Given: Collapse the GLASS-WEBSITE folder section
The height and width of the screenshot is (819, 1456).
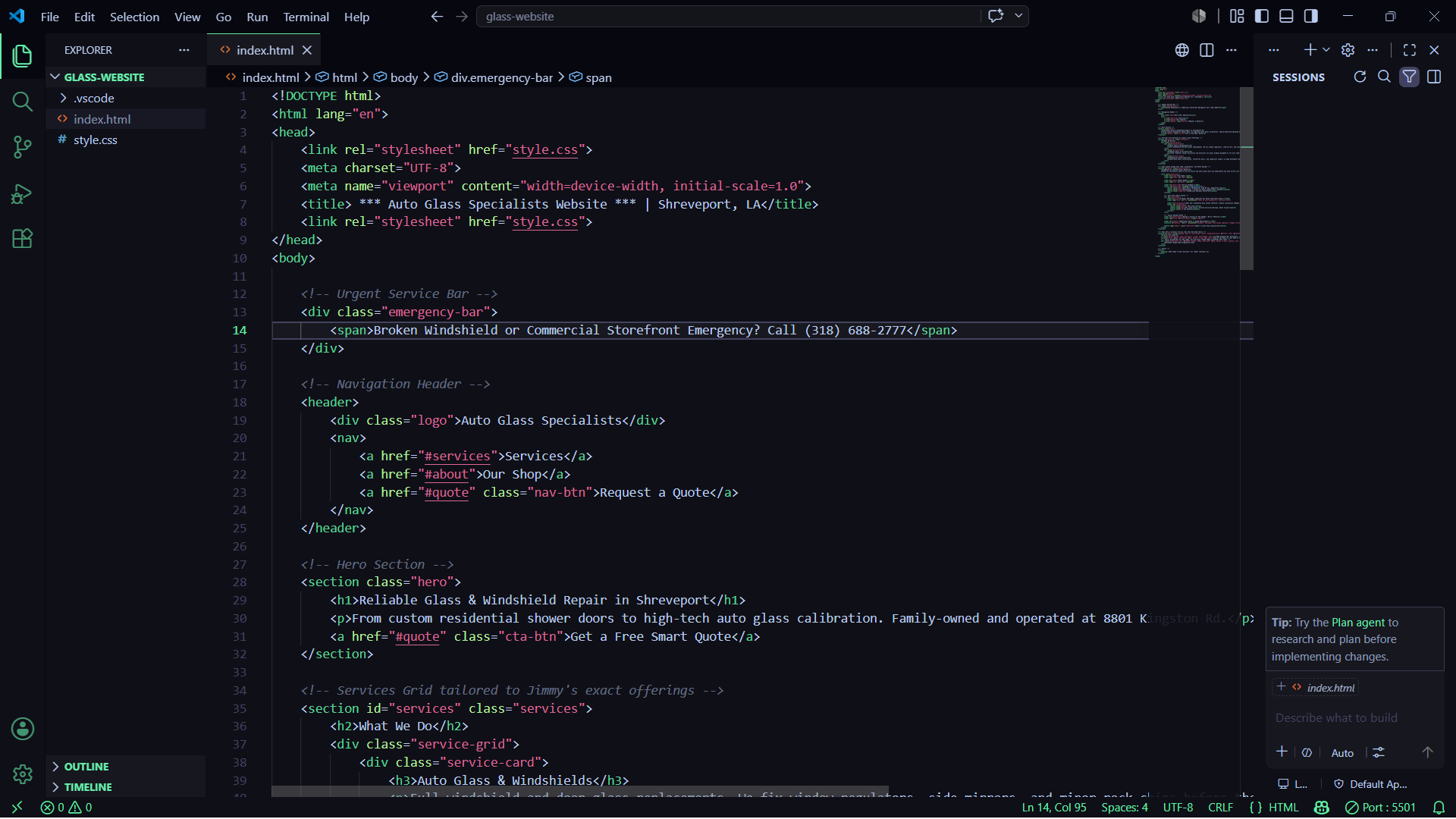Looking at the screenshot, I should 126,77.
